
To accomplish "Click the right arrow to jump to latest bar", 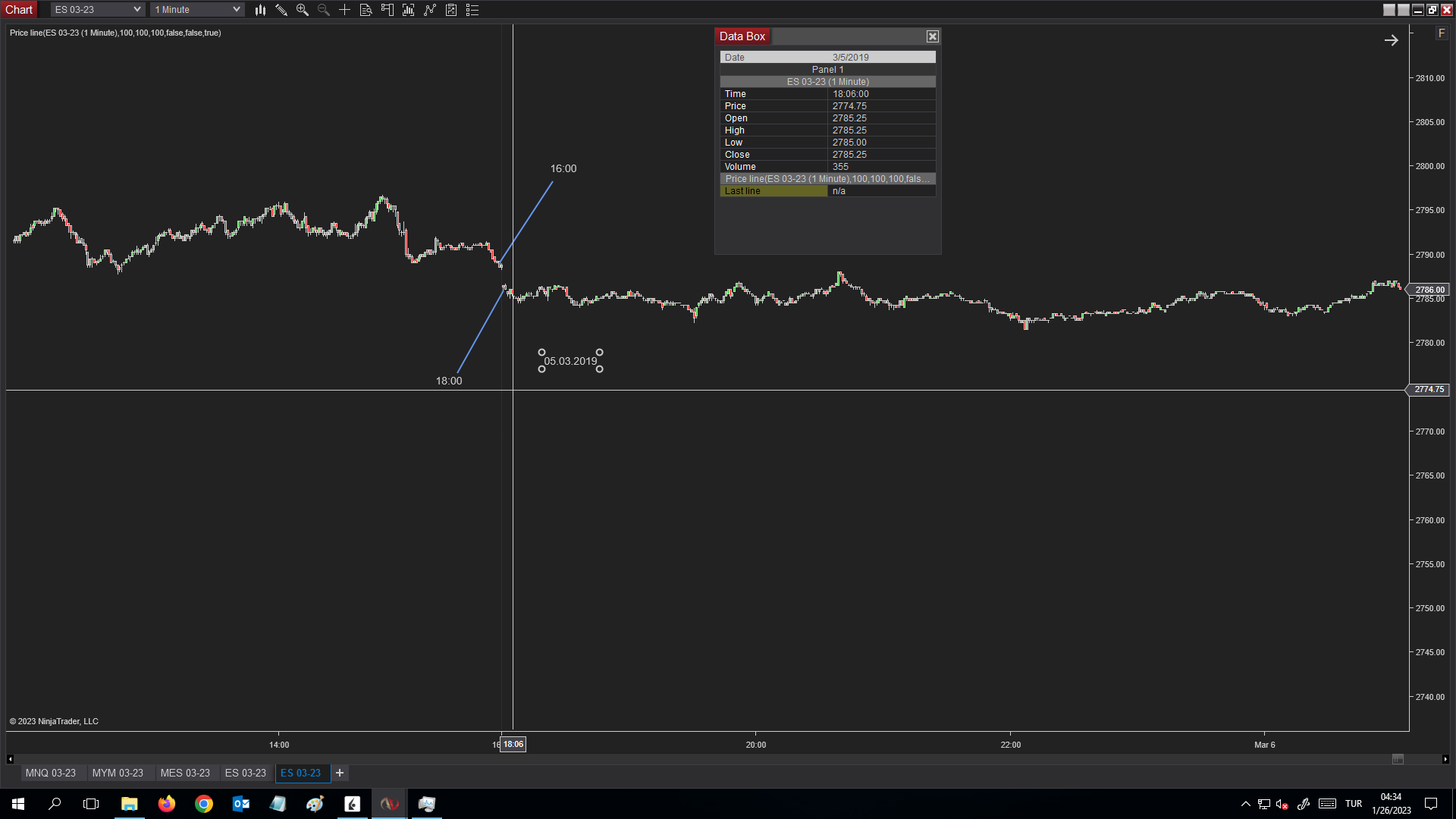I will point(1391,40).
